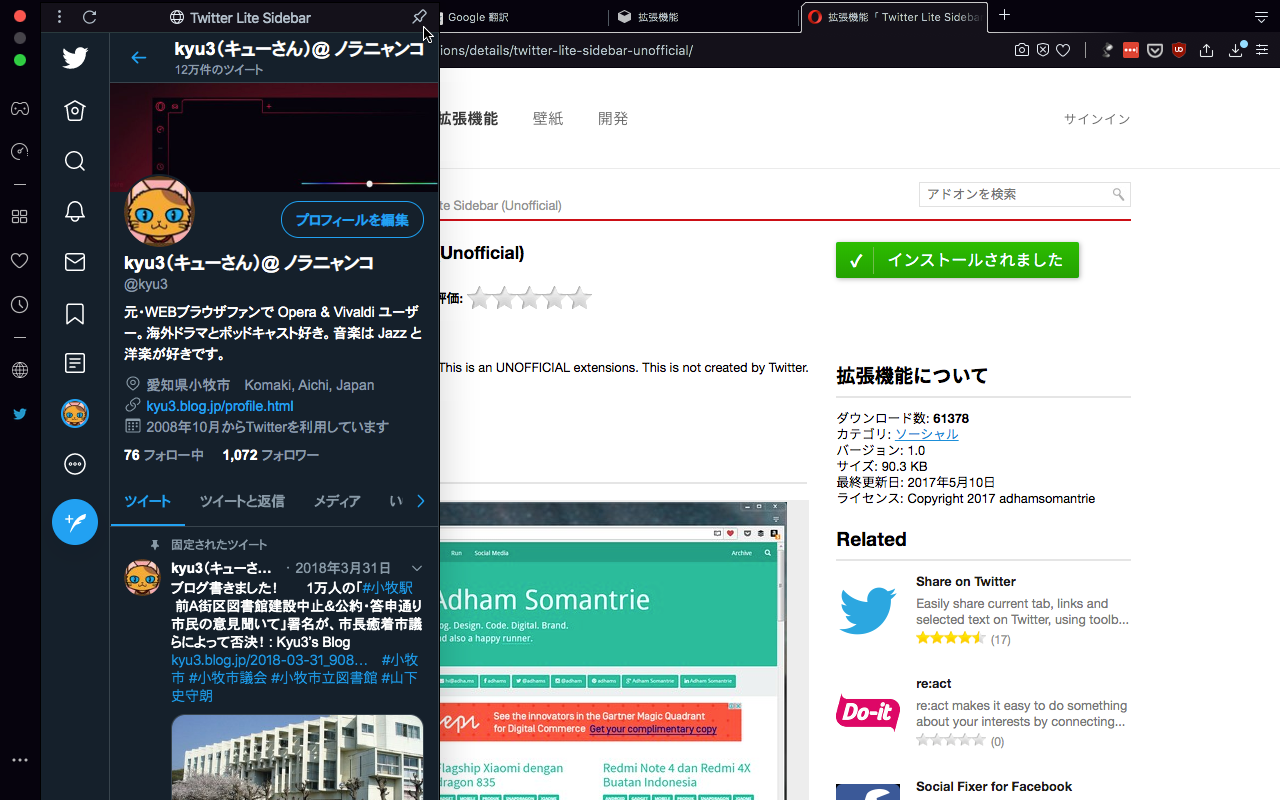Click the #小牧駅 hashtag in the tweet
This screenshot has width=1280, height=800.
pos(388,588)
